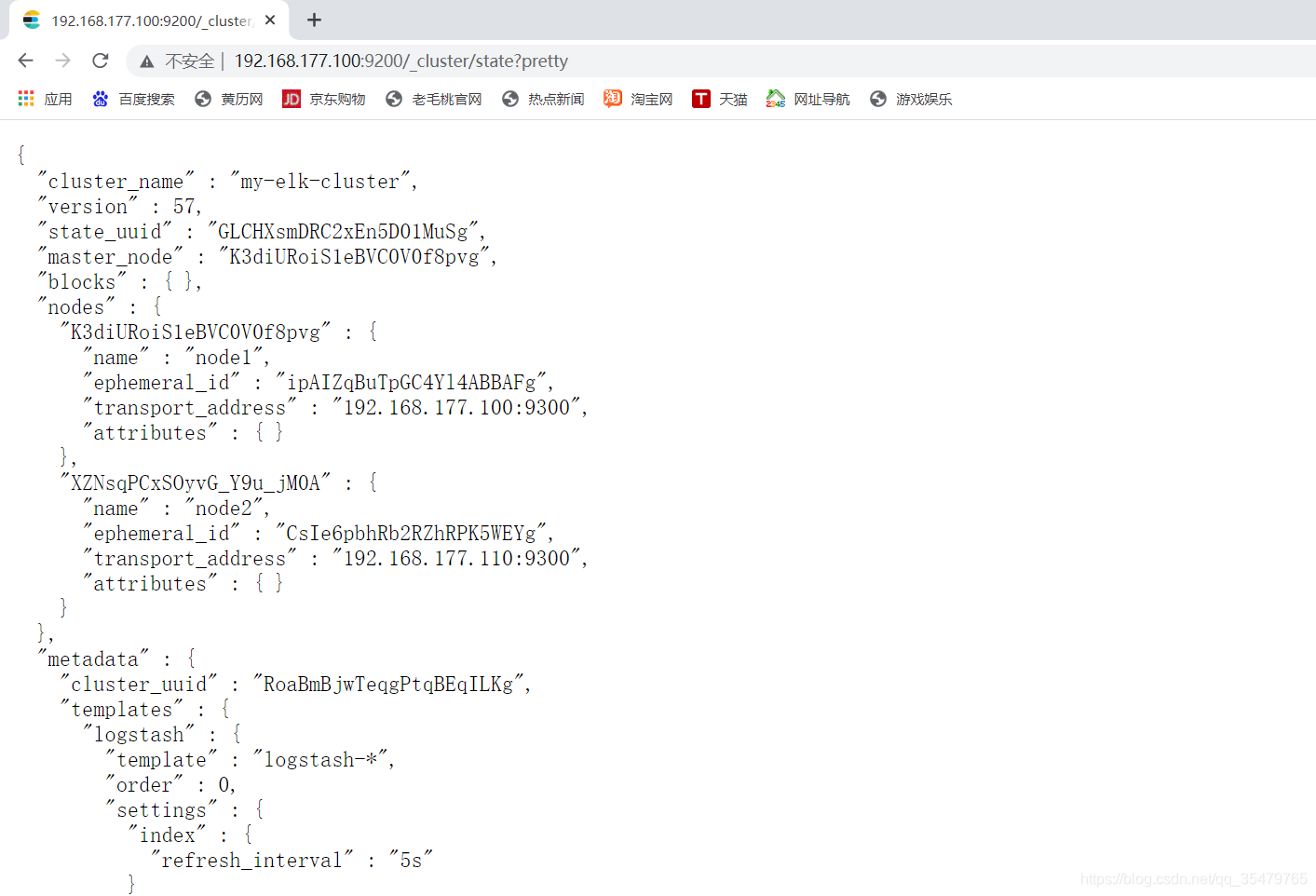The width and height of the screenshot is (1316, 896).
Task: Open 百度搜索 bookmark
Action: [x=133, y=99]
